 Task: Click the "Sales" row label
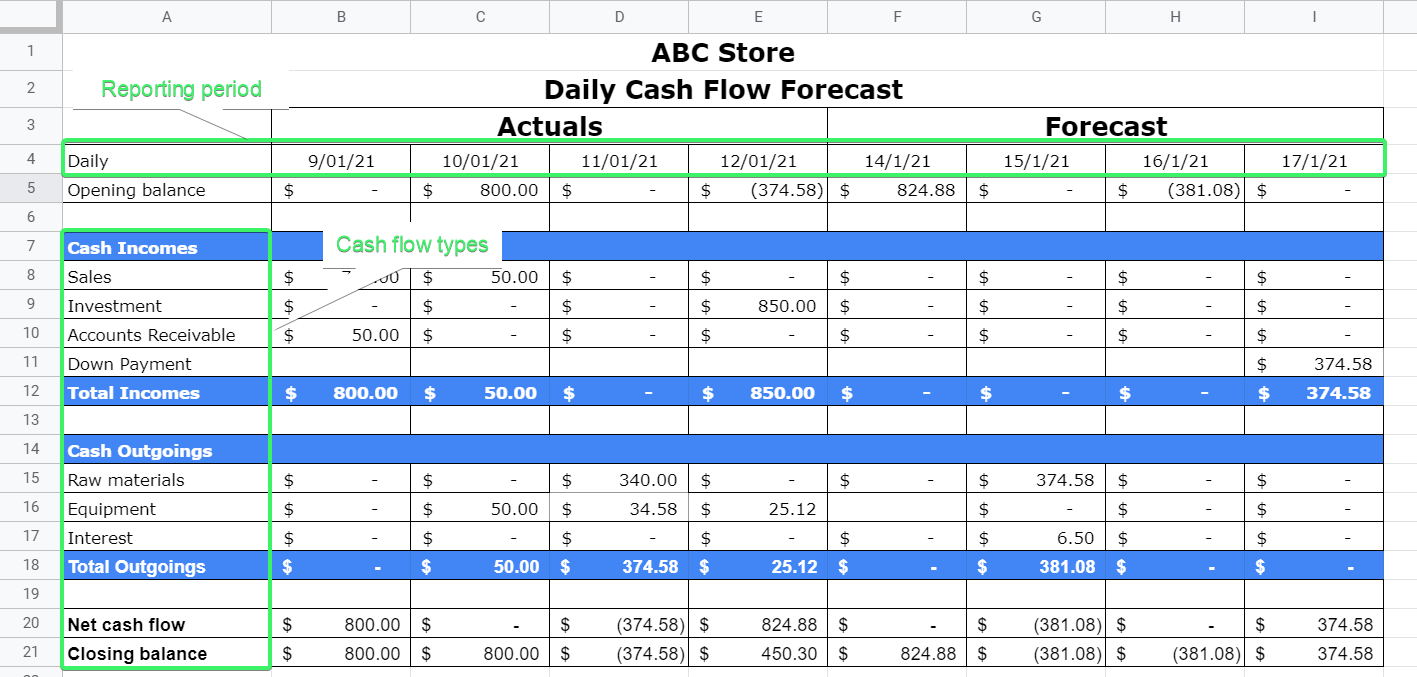89,277
